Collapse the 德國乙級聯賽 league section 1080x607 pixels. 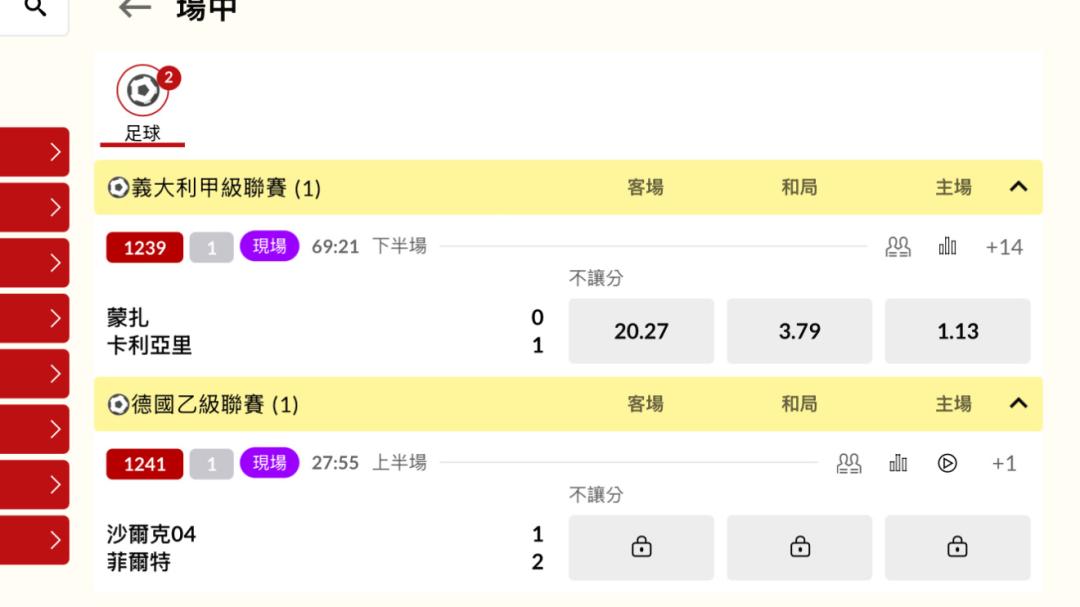click(1018, 403)
